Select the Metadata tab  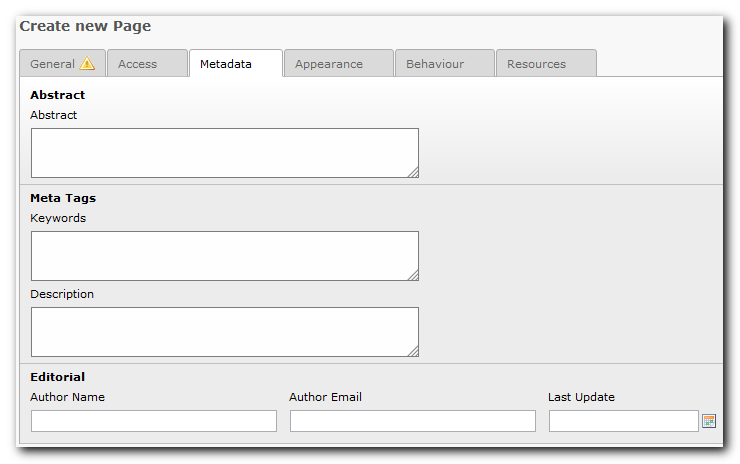226,64
